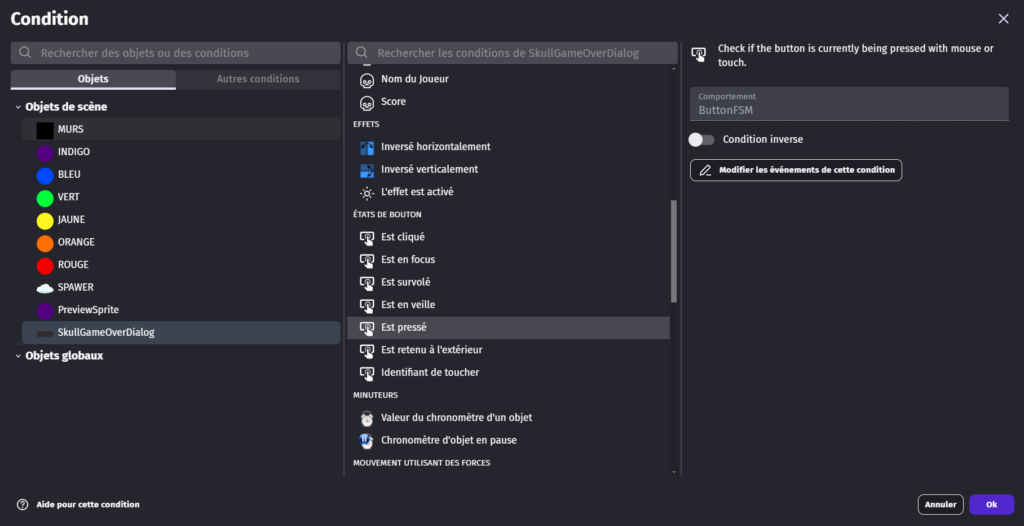The height and width of the screenshot is (526, 1024).
Task: Select the skull icon next to Score
Action: coord(366,102)
